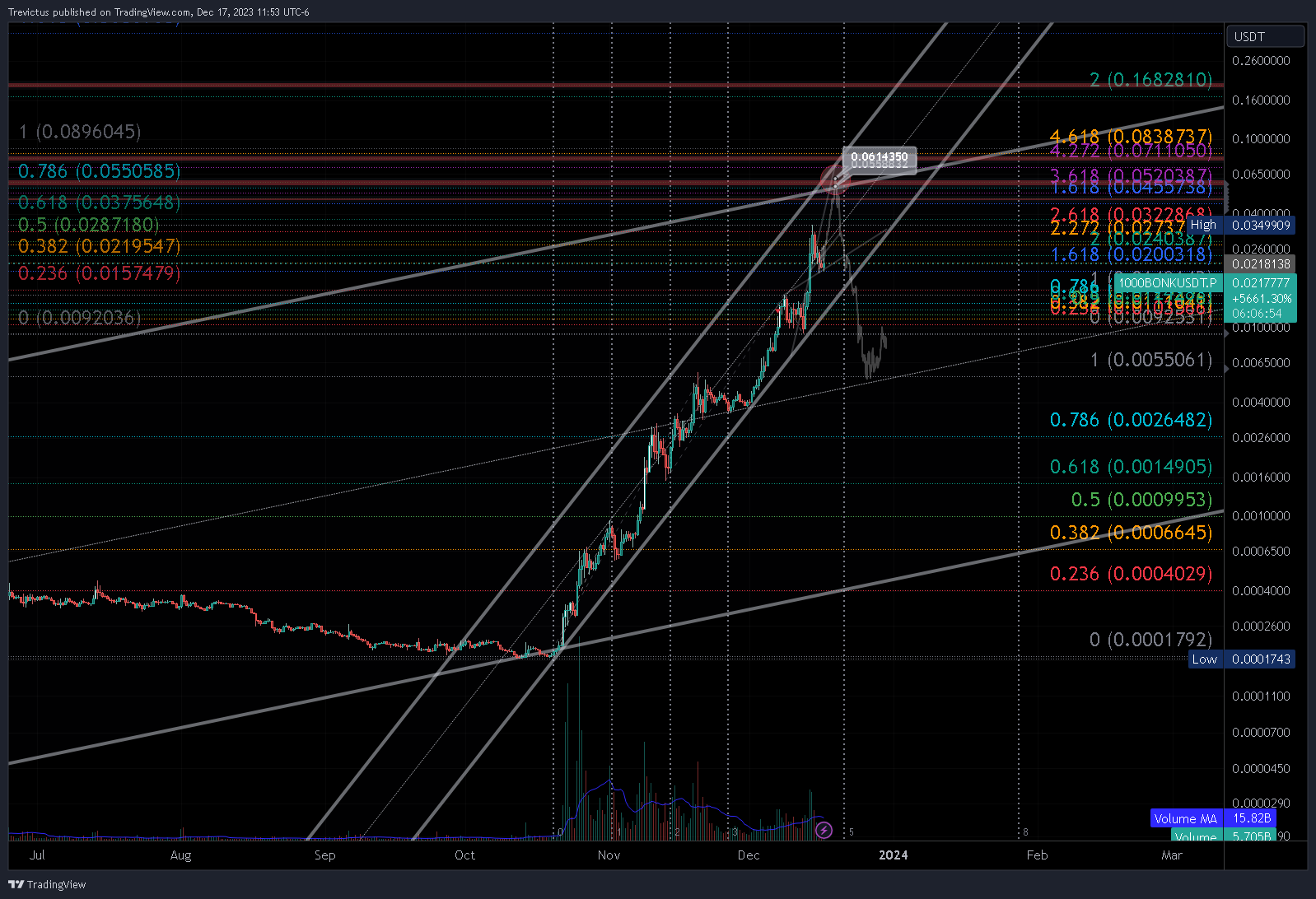Click the Jul label on time axis

coord(37,855)
